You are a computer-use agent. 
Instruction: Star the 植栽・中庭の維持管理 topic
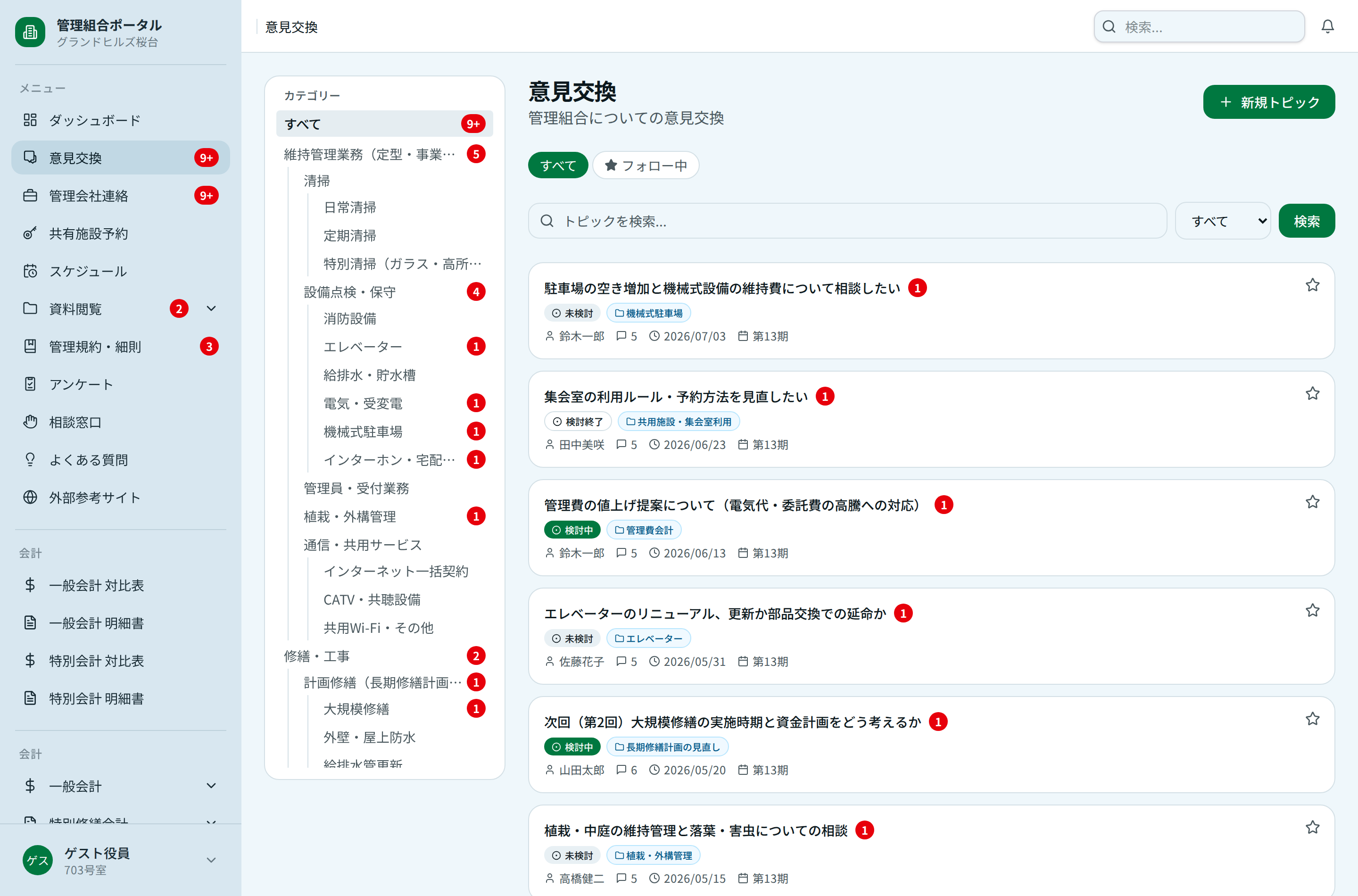click(x=1312, y=828)
